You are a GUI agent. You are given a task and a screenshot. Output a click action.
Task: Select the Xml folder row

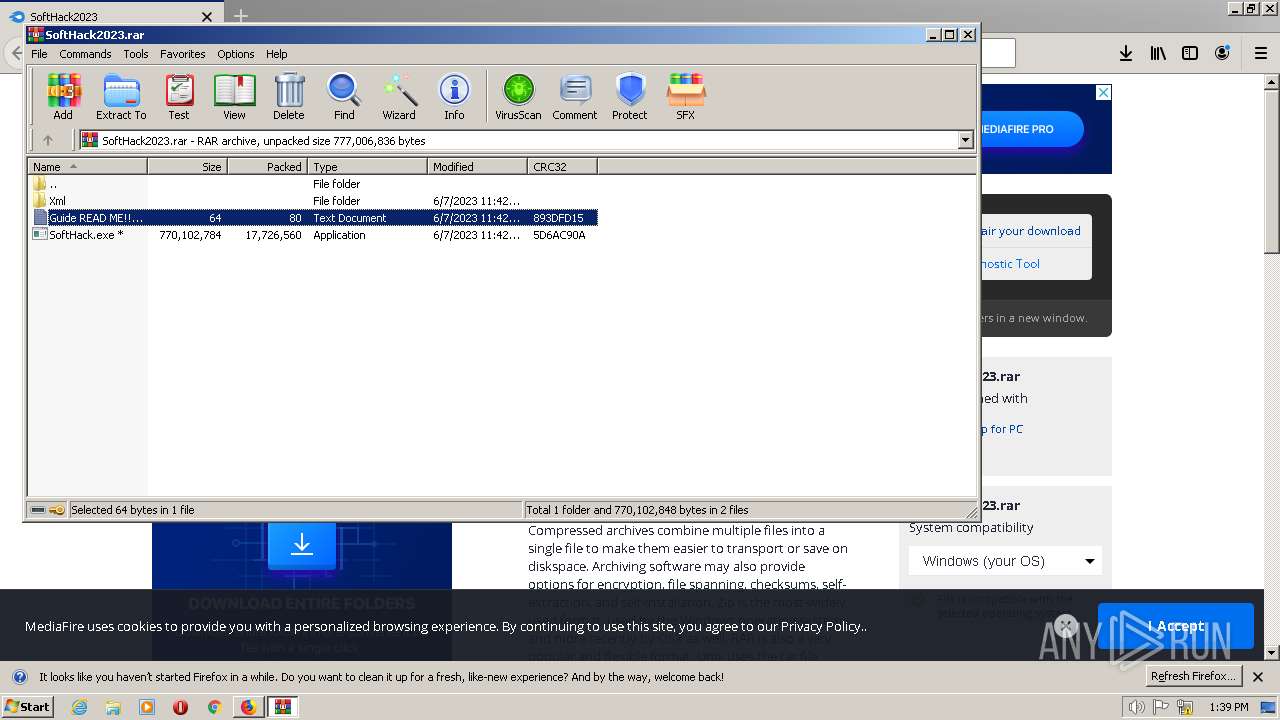pos(313,201)
